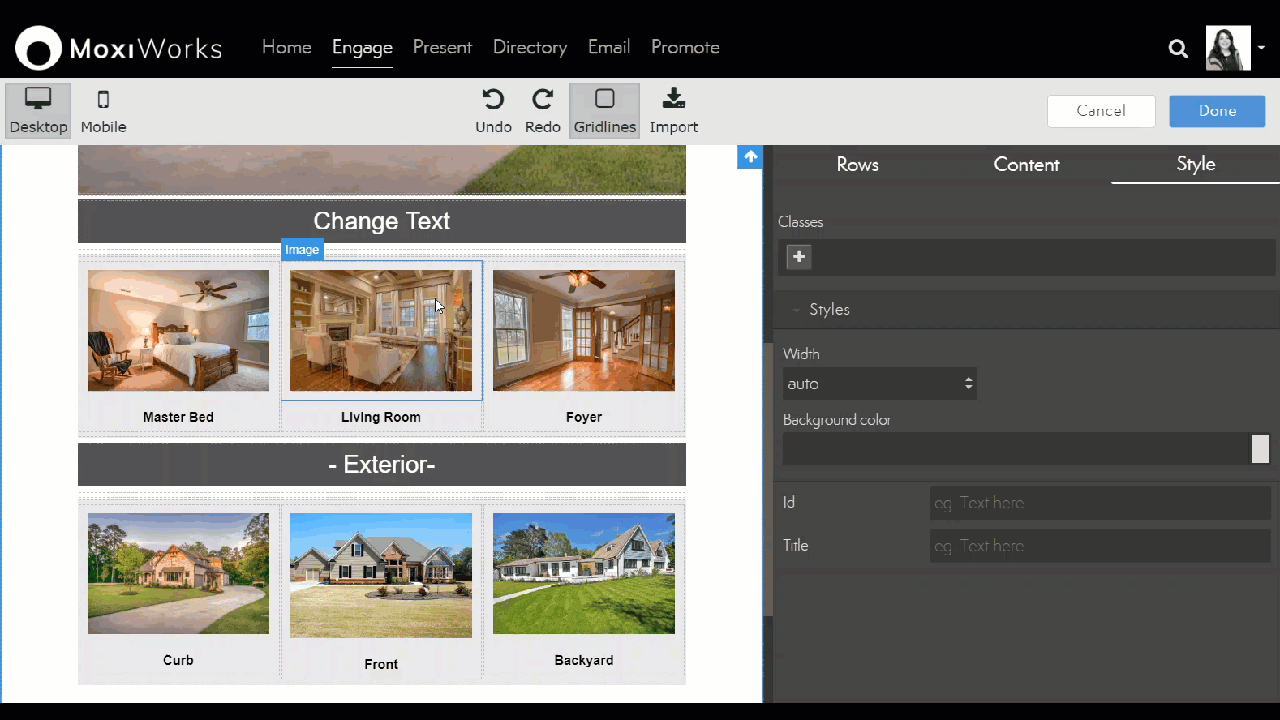Click the Import download icon
The height and width of the screenshot is (720, 1280).
point(673,99)
